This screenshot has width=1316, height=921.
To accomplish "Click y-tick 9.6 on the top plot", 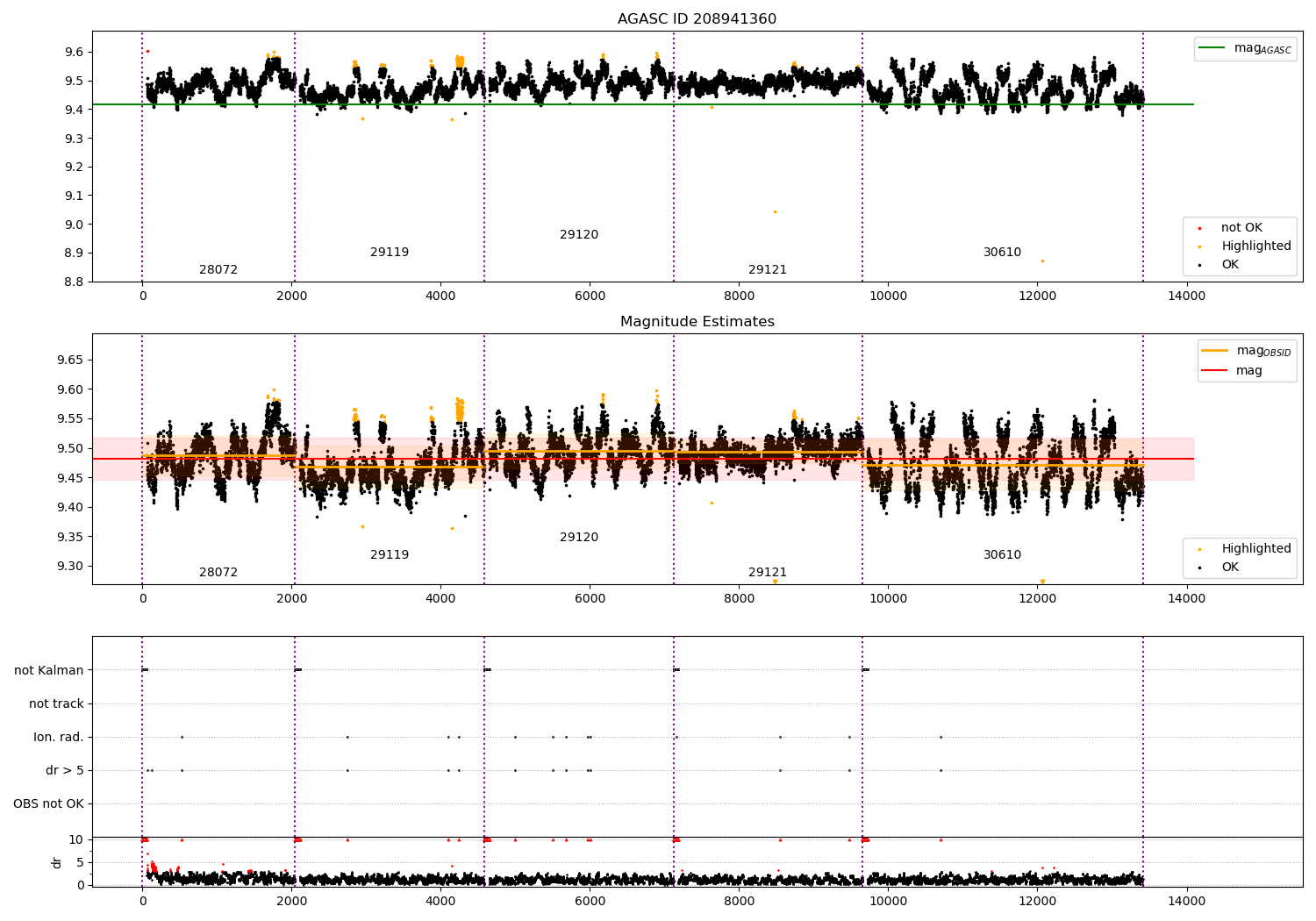I will [x=74, y=53].
